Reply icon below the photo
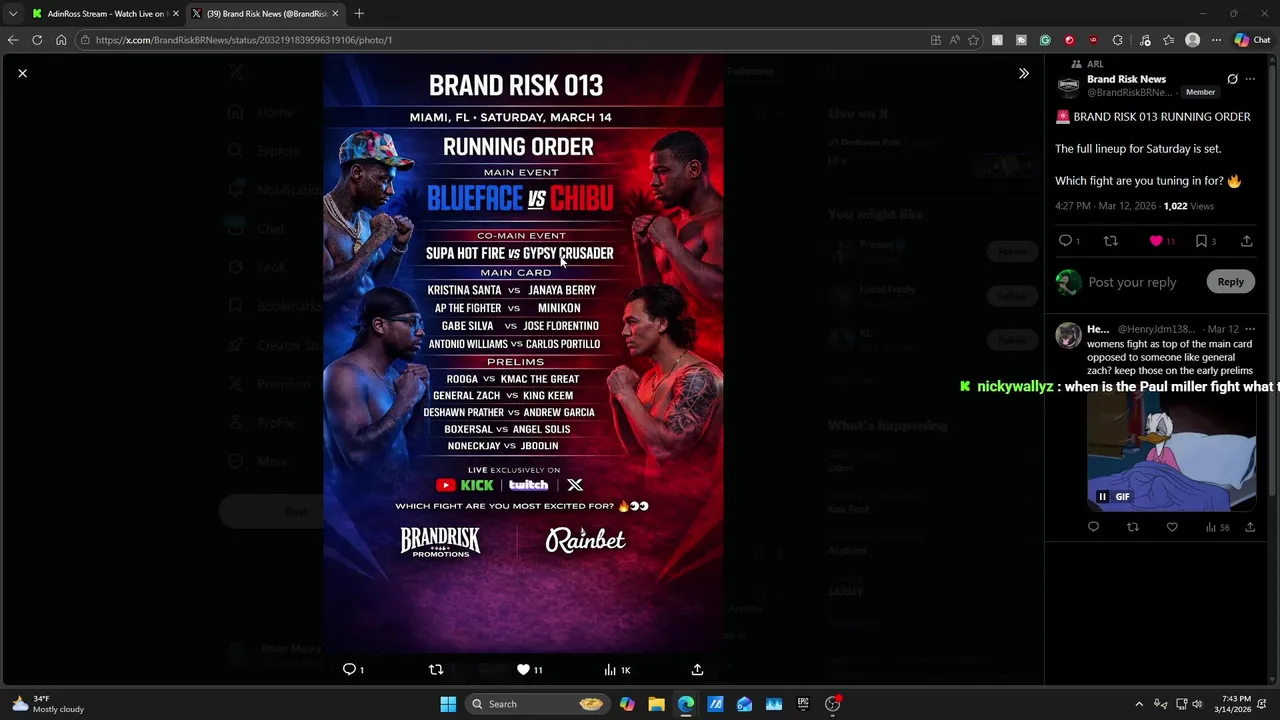The height and width of the screenshot is (720, 1280). [x=349, y=669]
